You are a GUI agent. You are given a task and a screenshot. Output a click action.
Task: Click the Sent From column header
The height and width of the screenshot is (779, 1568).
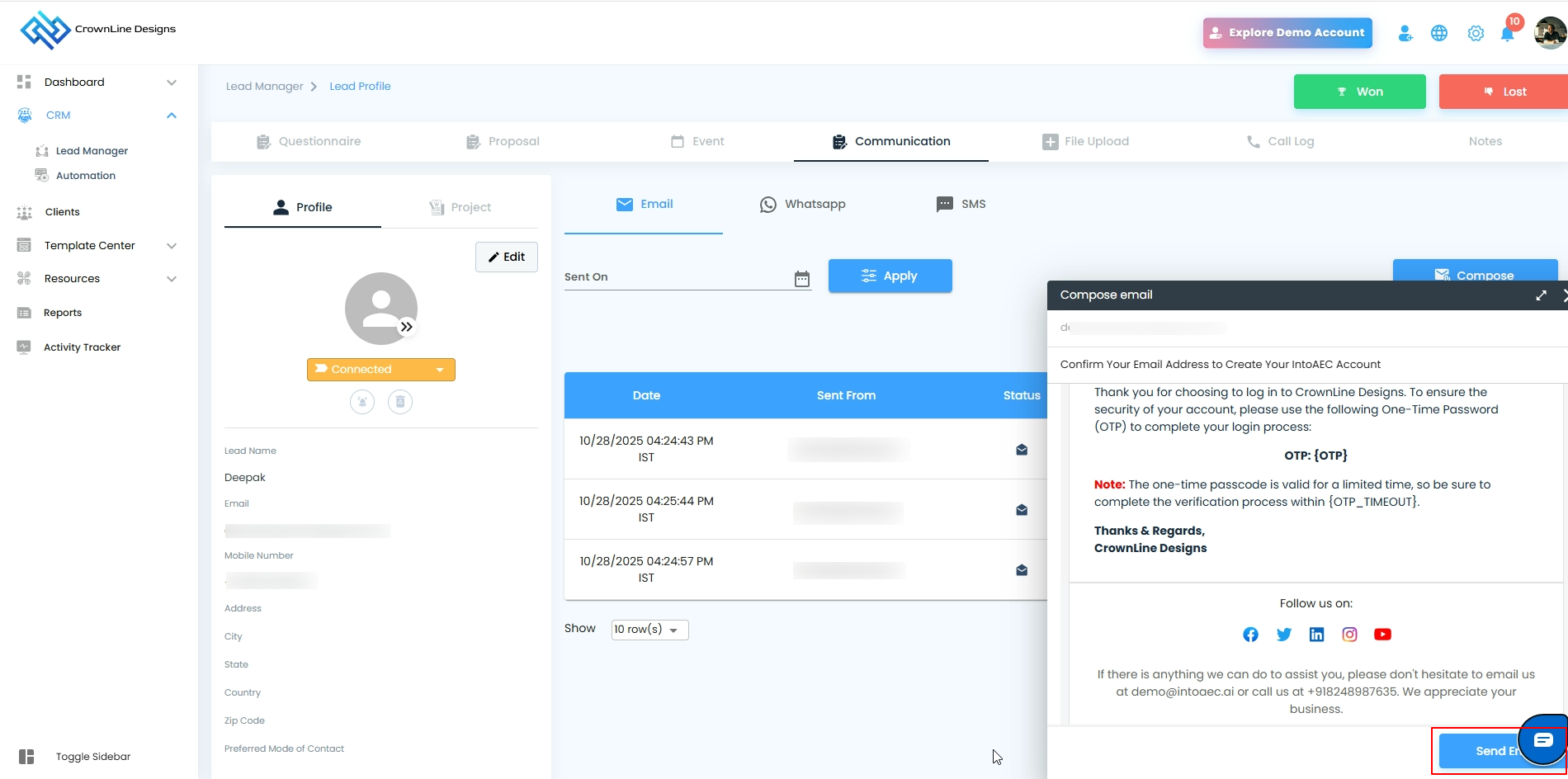coord(846,396)
